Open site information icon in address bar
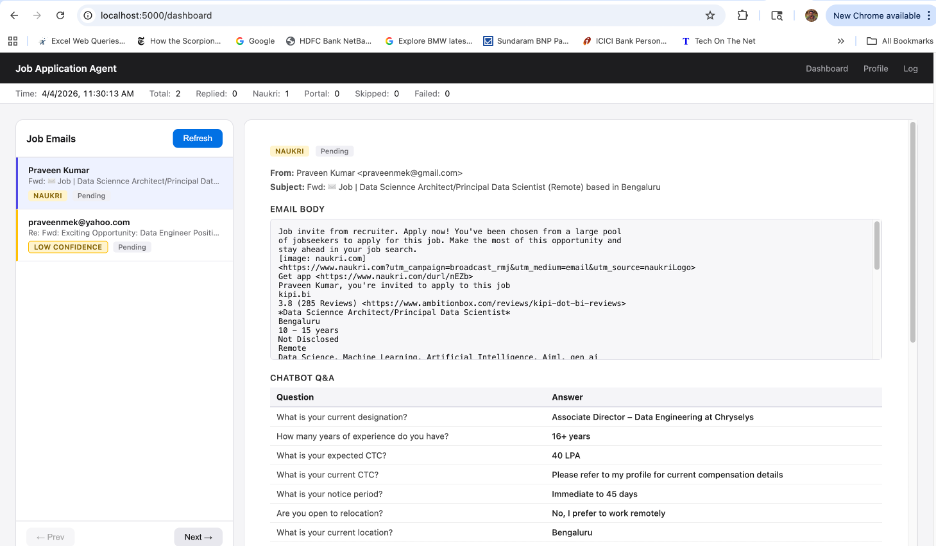936x546 pixels. pyautogui.click(x=88, y=16)
